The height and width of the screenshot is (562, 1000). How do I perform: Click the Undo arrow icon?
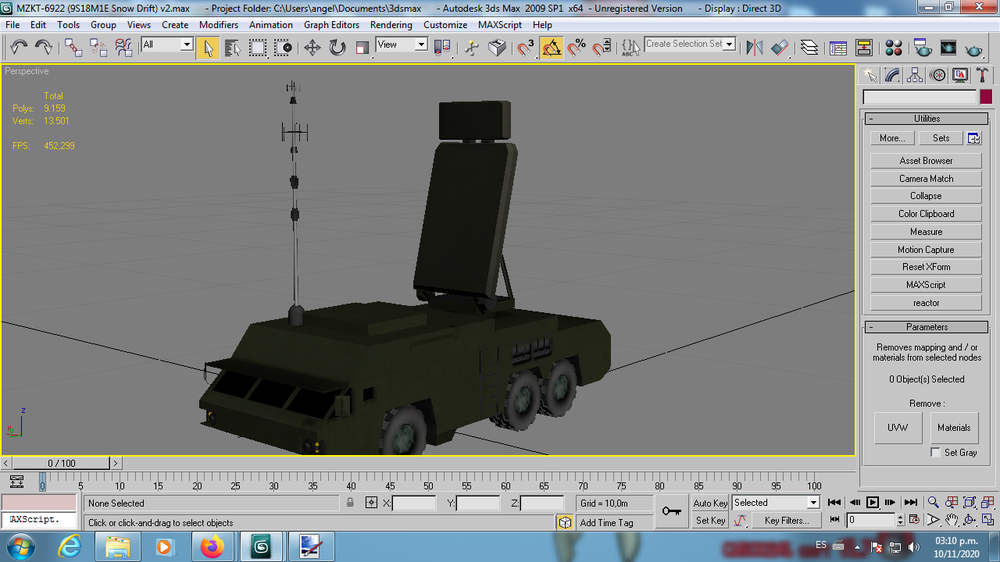click(18, 47)
